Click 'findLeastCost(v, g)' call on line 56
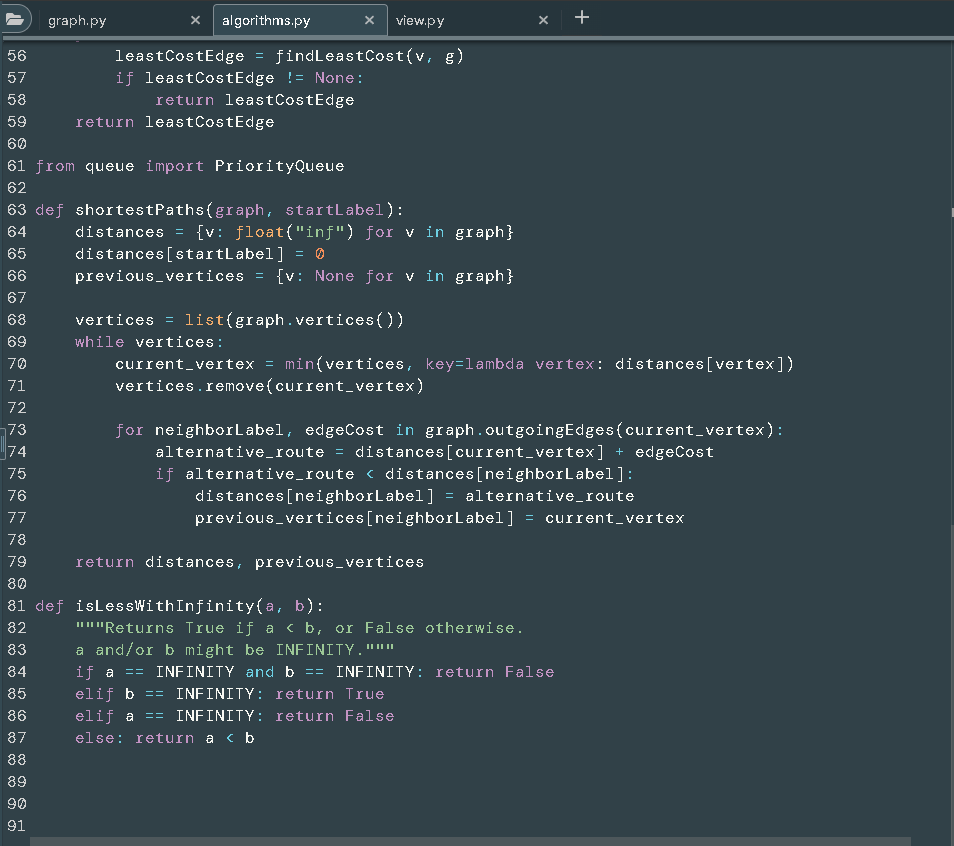This screenshot has width=954, height=846. pos(369,56)
